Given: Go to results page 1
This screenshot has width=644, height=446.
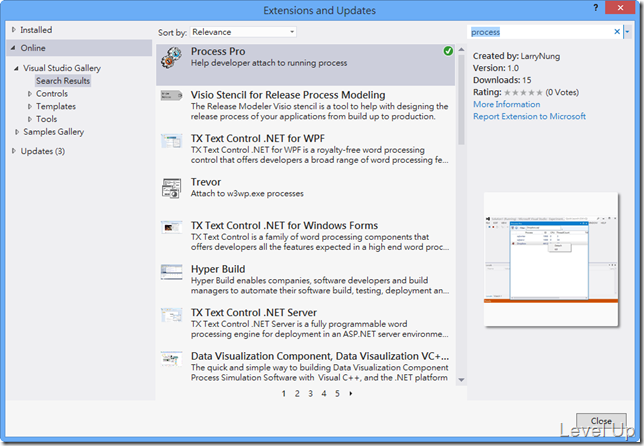Looking at the screenshot, I should click(283, 393).
